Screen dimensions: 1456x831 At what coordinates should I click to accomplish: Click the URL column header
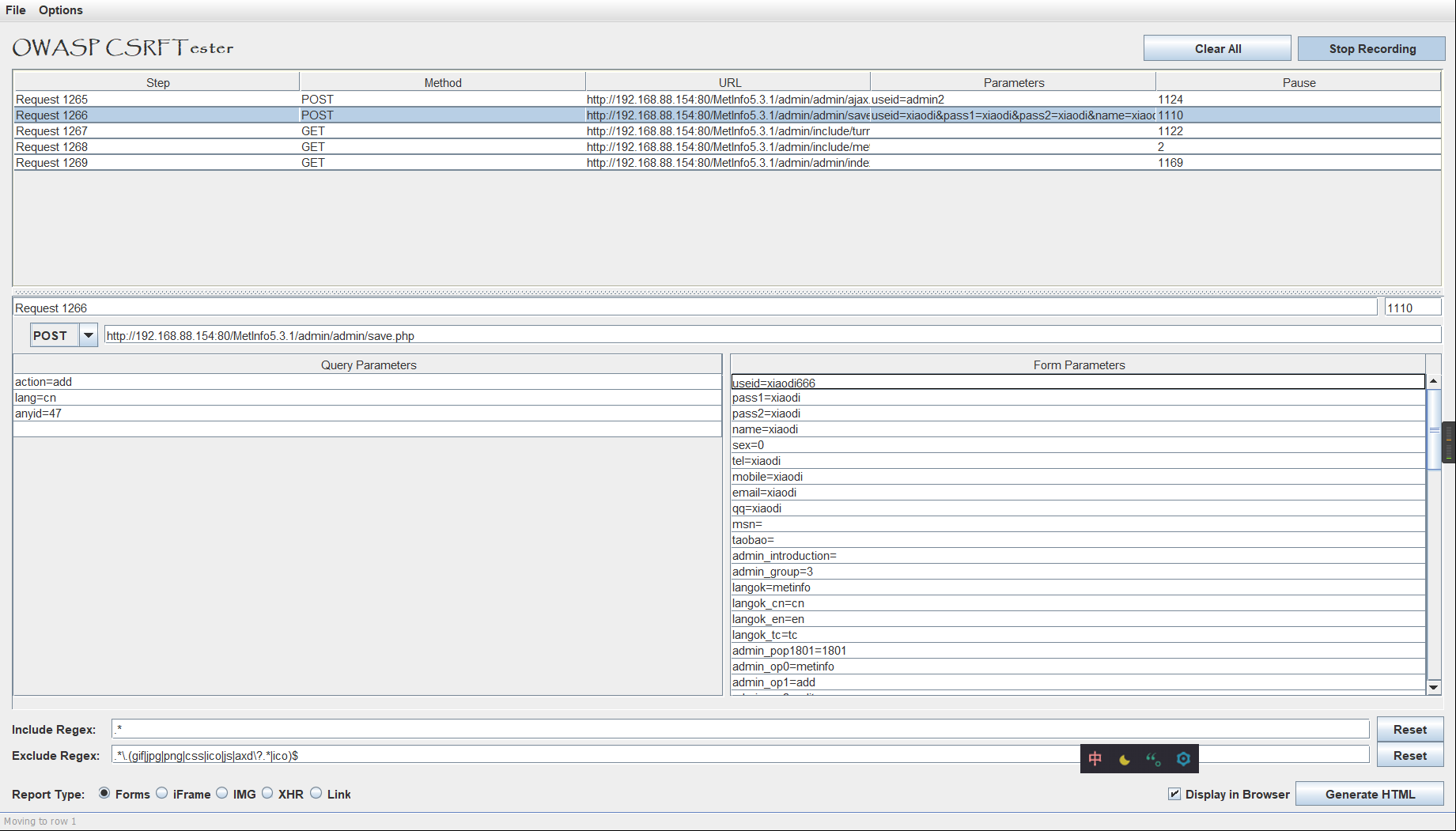729,82
